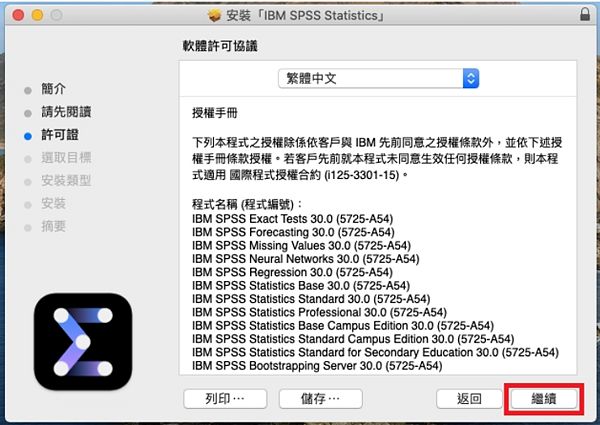600x425 pixels.
Task: Open the 繁體中文 language dropdown
Action: pos(379,78)
